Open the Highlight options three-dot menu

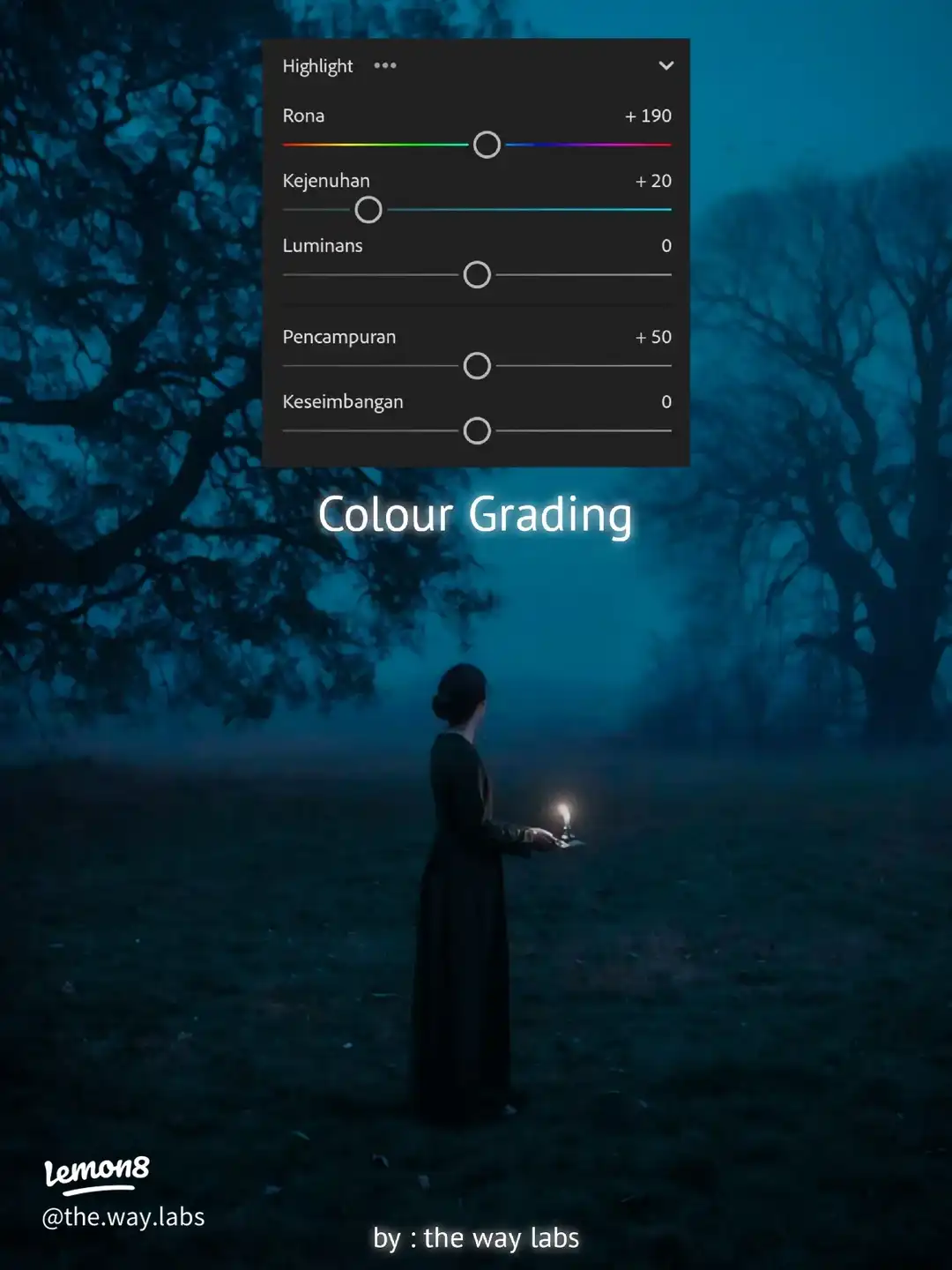tap(385, 65)
